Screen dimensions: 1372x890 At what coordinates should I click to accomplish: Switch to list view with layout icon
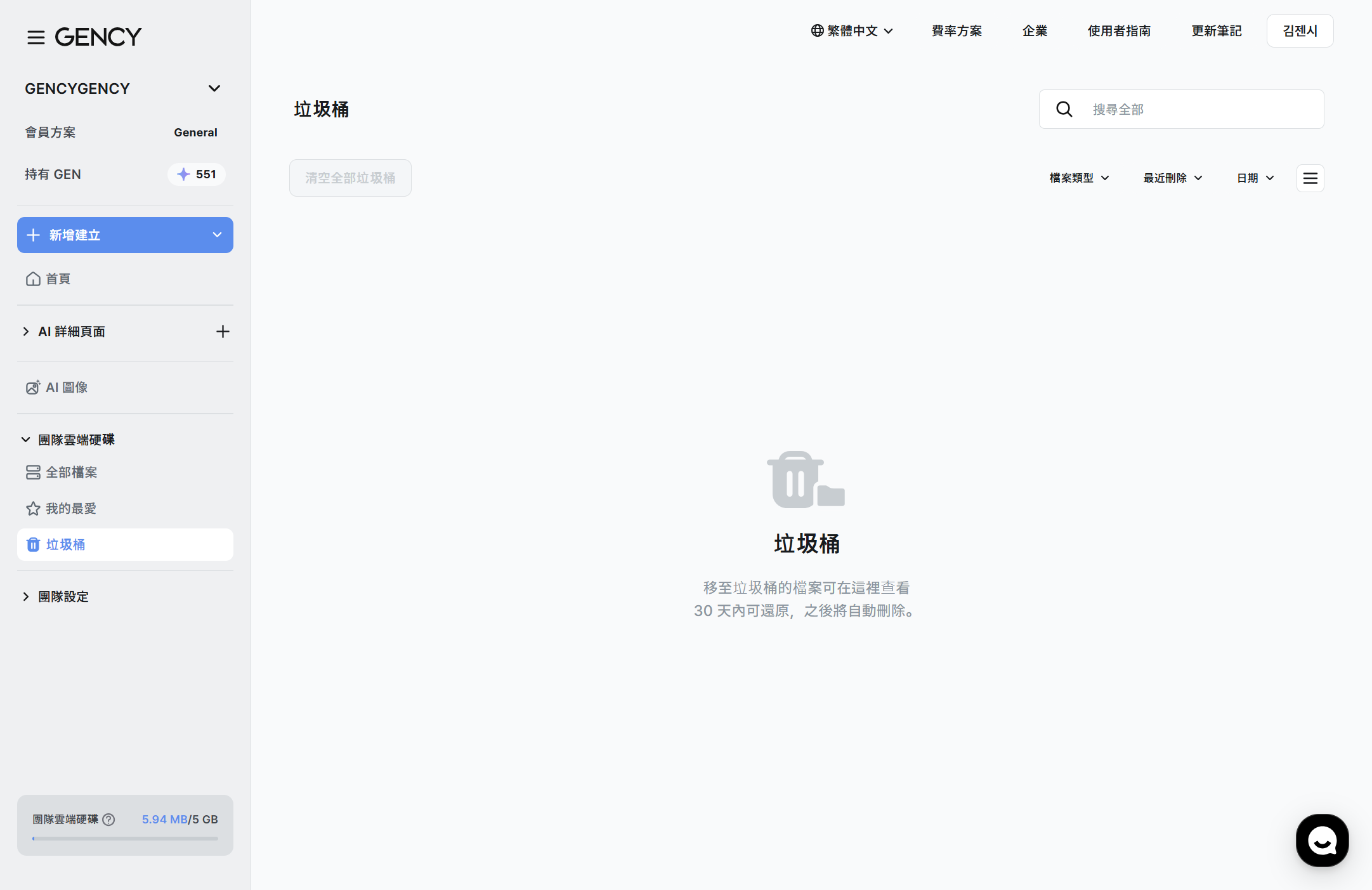[1310, 178]
